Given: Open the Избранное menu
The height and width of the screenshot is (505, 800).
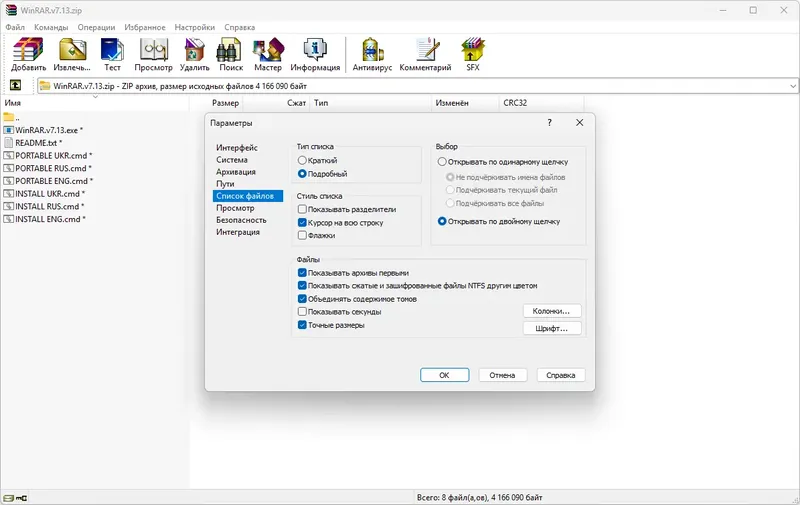Looking at the screenshot, I should point(145,27).
